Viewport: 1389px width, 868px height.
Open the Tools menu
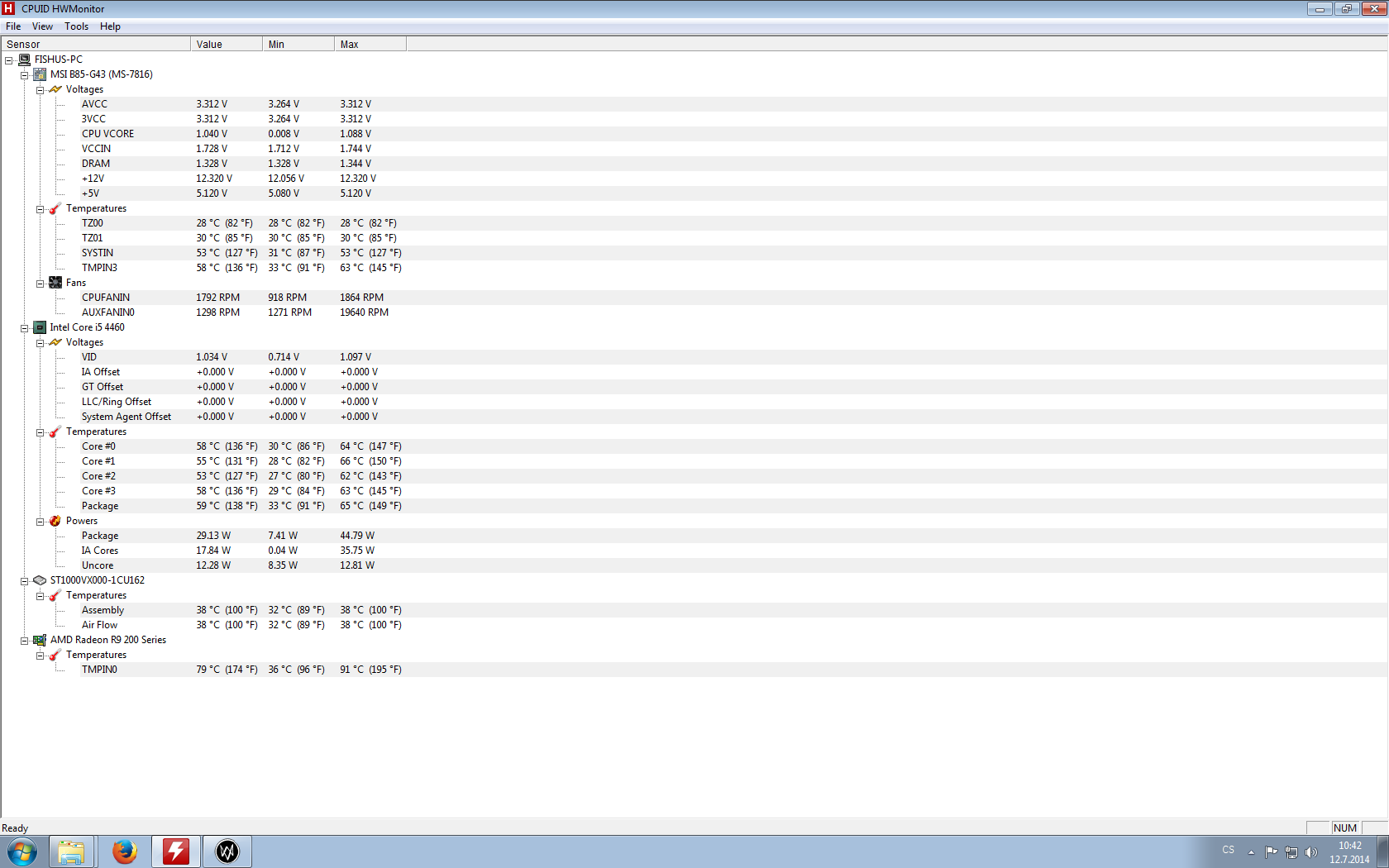[76, 26]
